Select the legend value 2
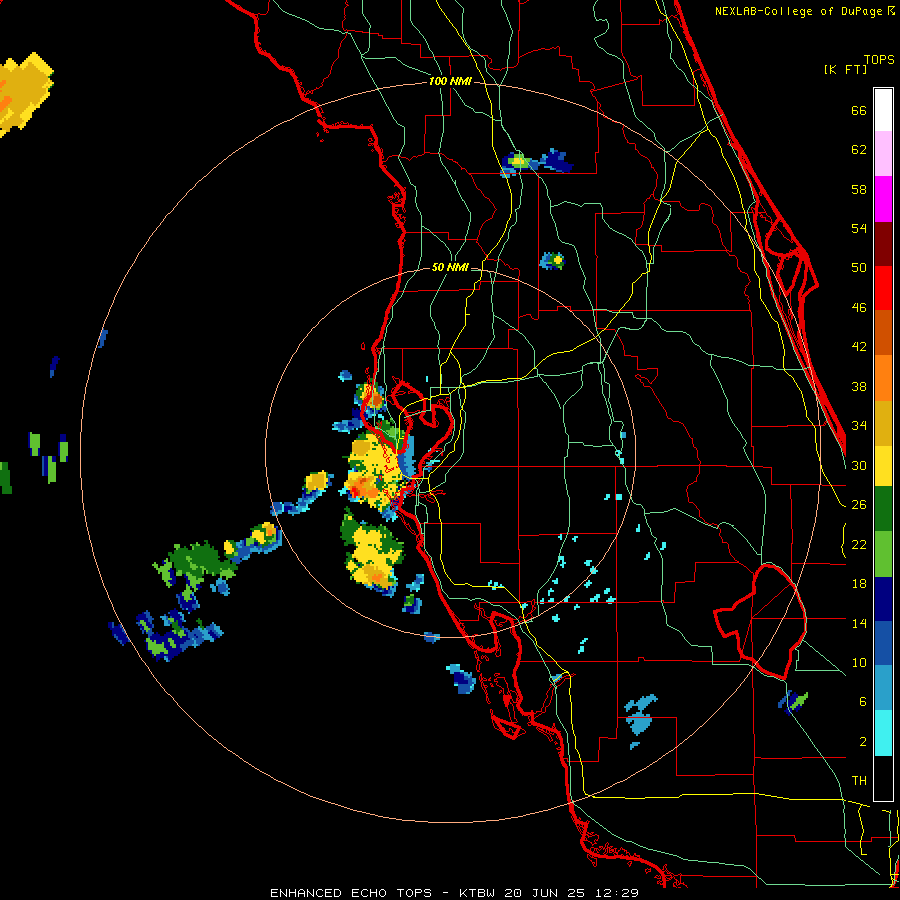The height and width of the screenshot is (900, 900). point(863,742)
